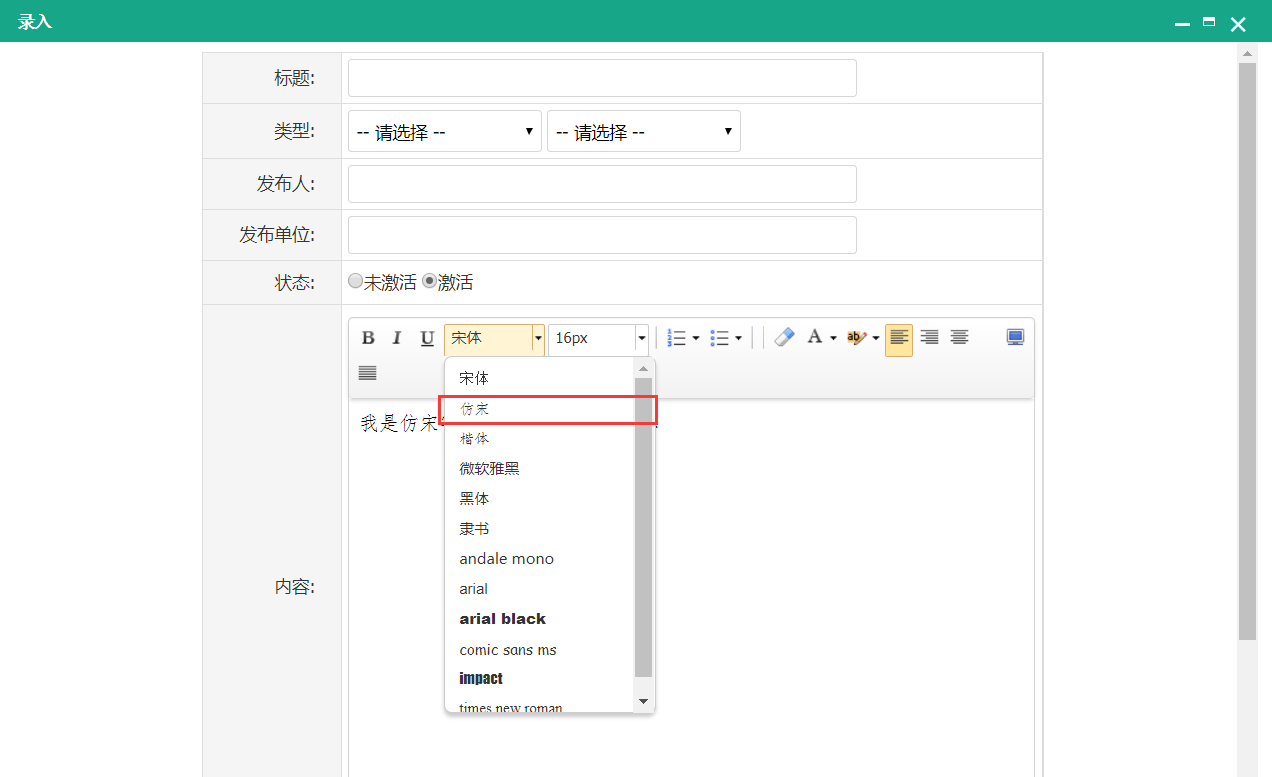Open the font color palette arrow
The width and height of the screenshot is (1272, 777).
click(x=833, y=339)
